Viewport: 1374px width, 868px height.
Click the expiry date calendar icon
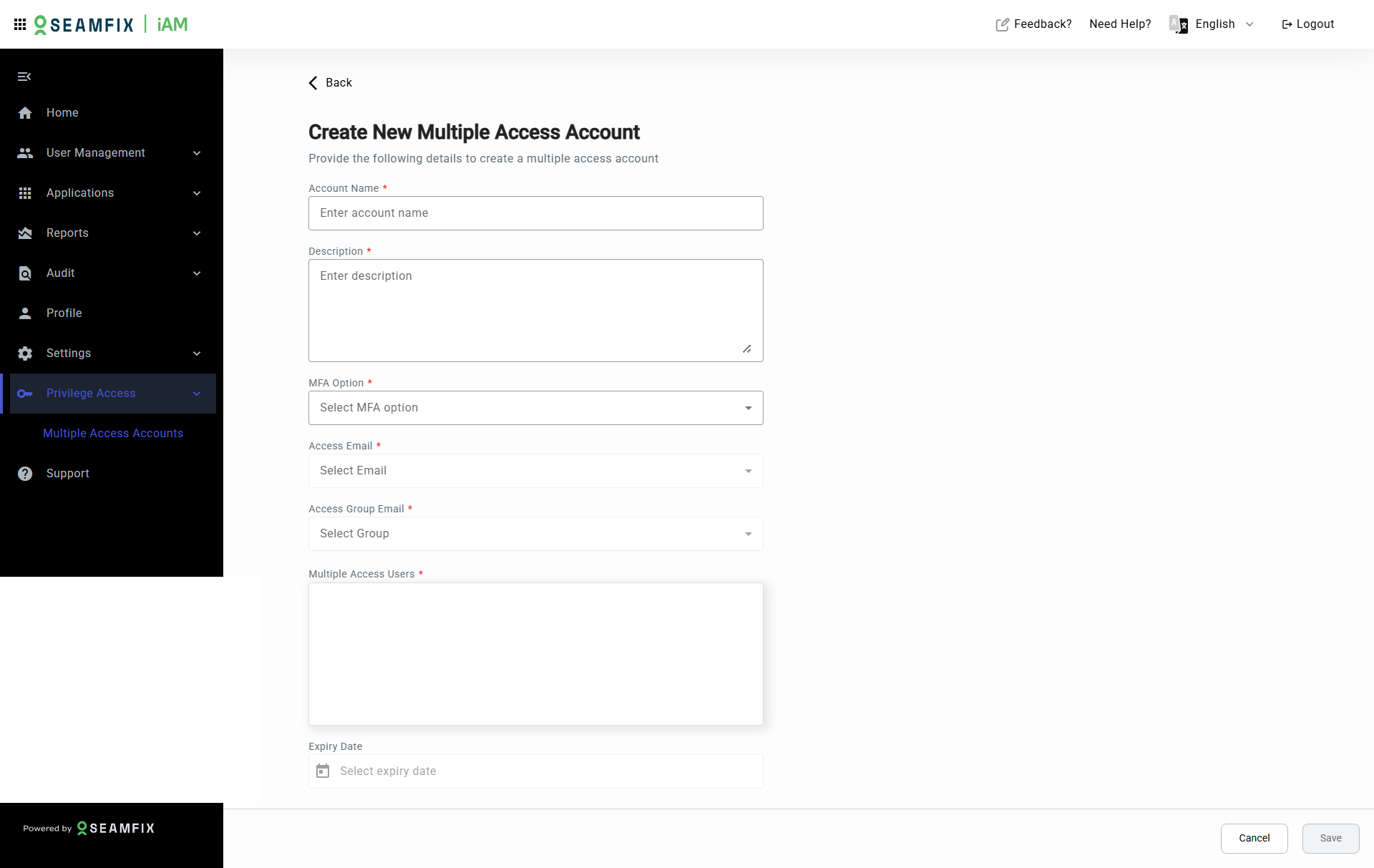pyautogui.click(x=323, y=771)
